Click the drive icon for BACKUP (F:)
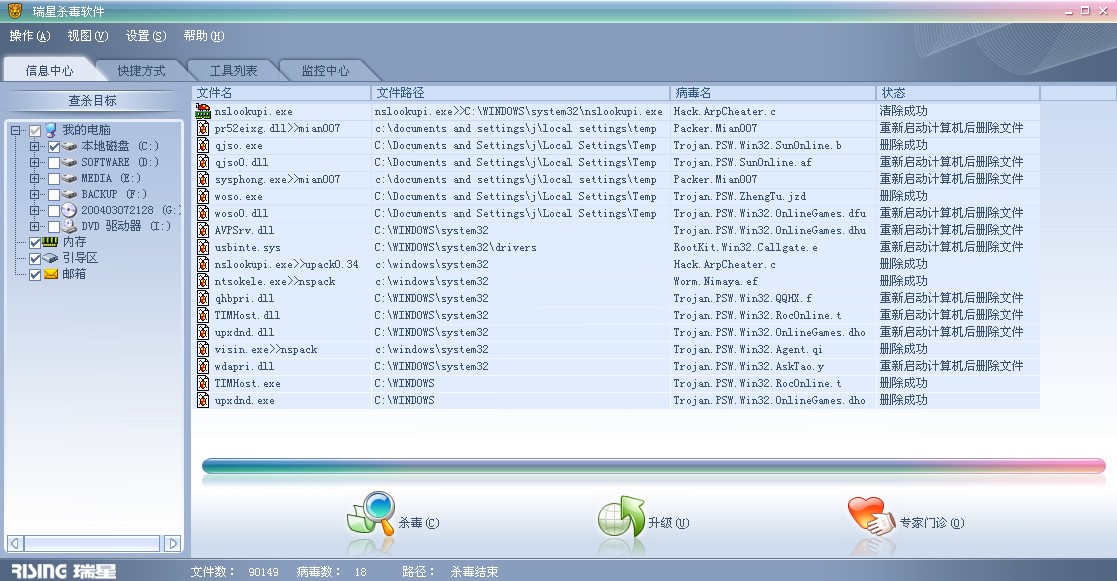1117x581 pixels. (69, 194)
